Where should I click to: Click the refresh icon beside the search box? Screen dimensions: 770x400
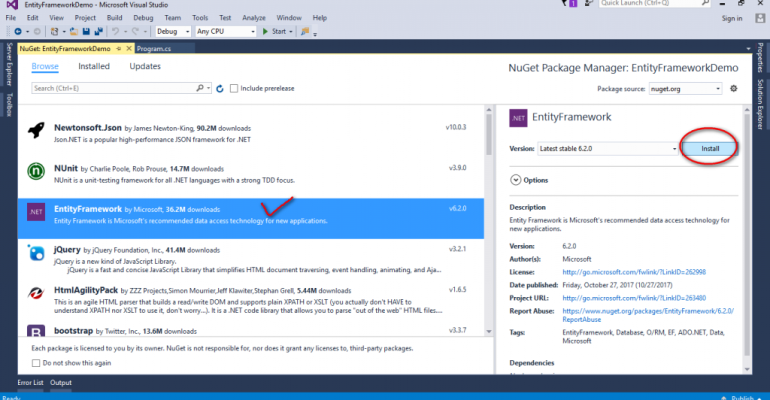(x=220, y=88)
